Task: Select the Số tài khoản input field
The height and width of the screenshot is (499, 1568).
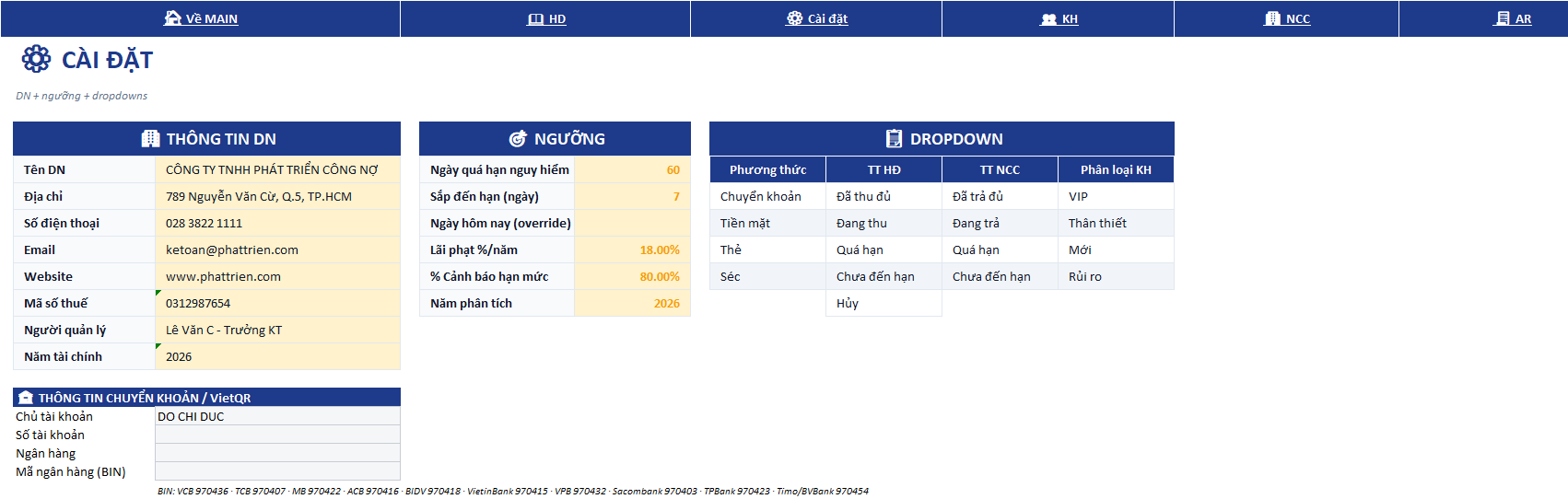Action: 277,435
